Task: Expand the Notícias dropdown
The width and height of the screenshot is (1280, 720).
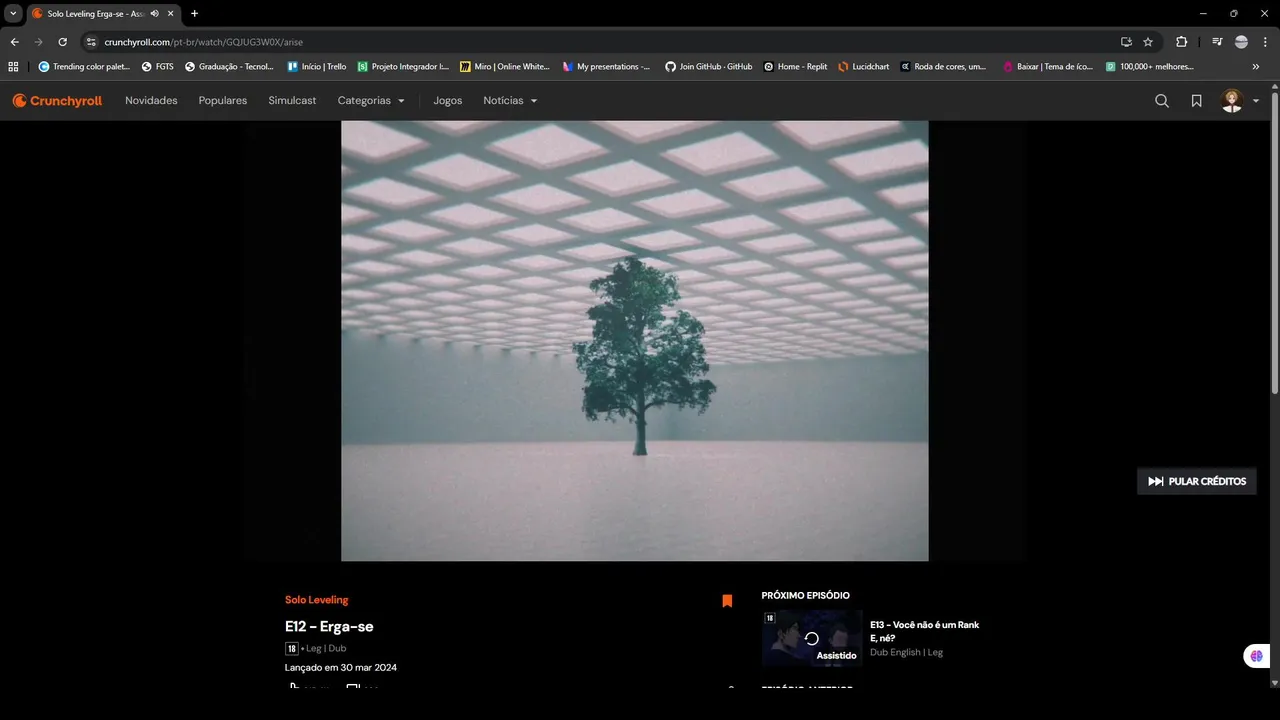Action: coord(510,101)
